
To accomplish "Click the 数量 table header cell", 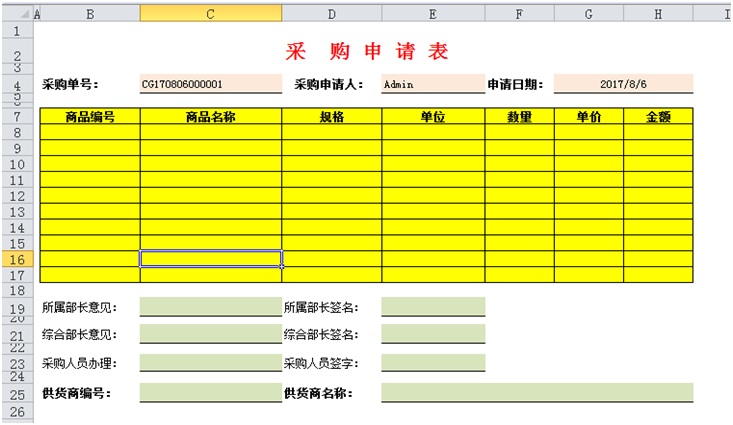I will pos(519,117).
